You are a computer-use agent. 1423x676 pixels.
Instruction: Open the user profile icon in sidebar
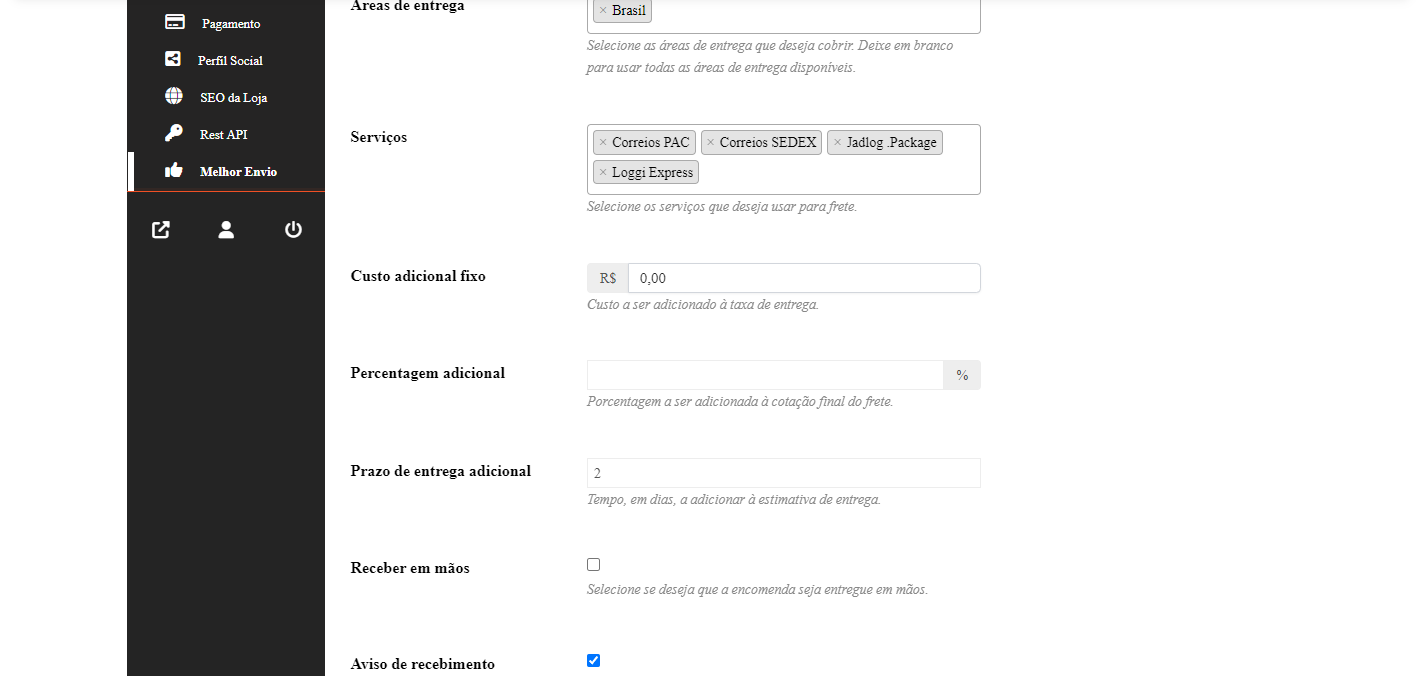(x=226, y=230)
